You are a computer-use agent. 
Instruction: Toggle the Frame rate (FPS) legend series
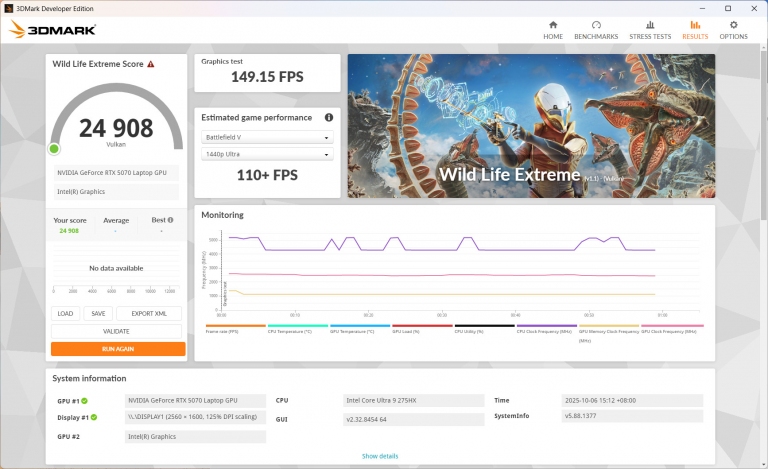pyautogui.click(x=235, y=329)
